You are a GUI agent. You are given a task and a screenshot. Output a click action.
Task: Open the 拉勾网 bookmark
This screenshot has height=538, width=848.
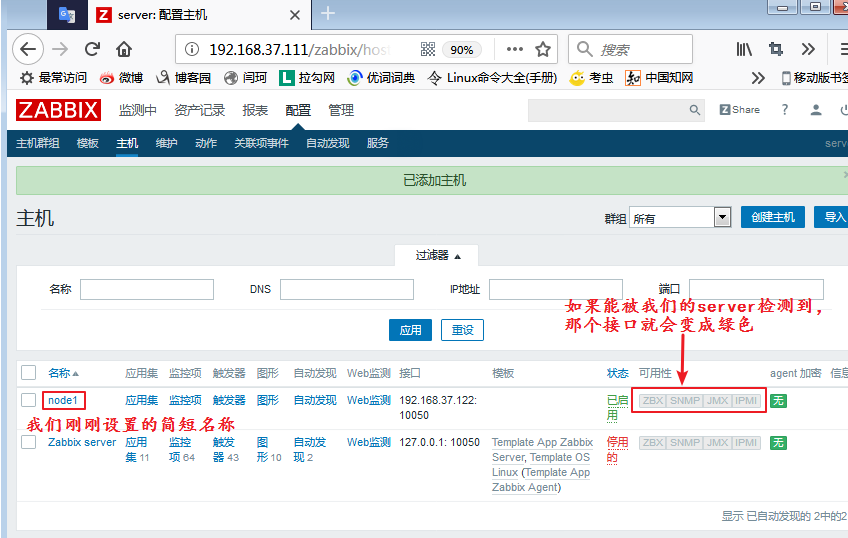(x=307, y=78)
